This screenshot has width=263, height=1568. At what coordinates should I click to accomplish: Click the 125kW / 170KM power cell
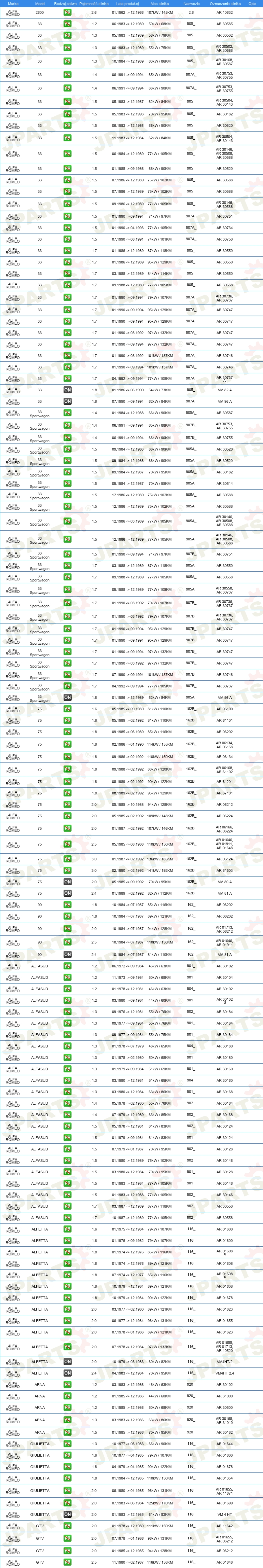point(159,1503)
